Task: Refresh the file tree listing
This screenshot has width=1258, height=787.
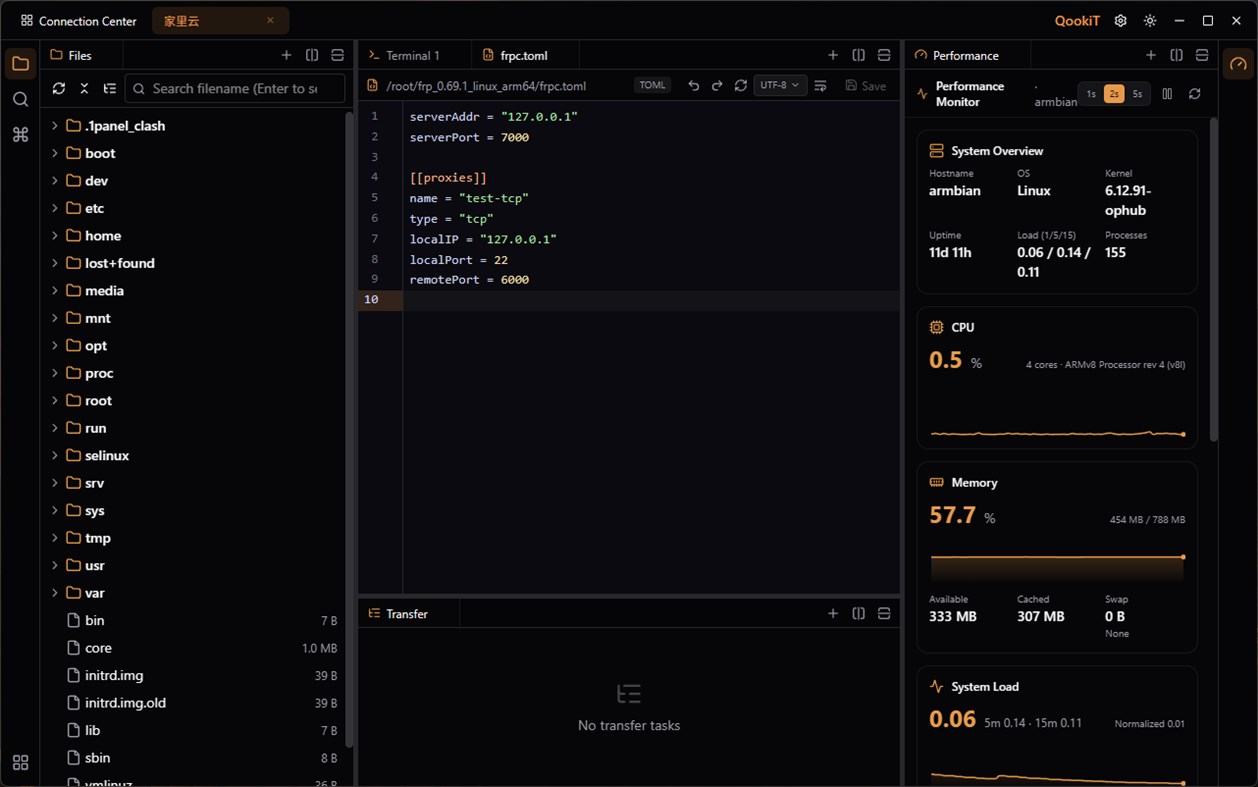Action: 59,88
